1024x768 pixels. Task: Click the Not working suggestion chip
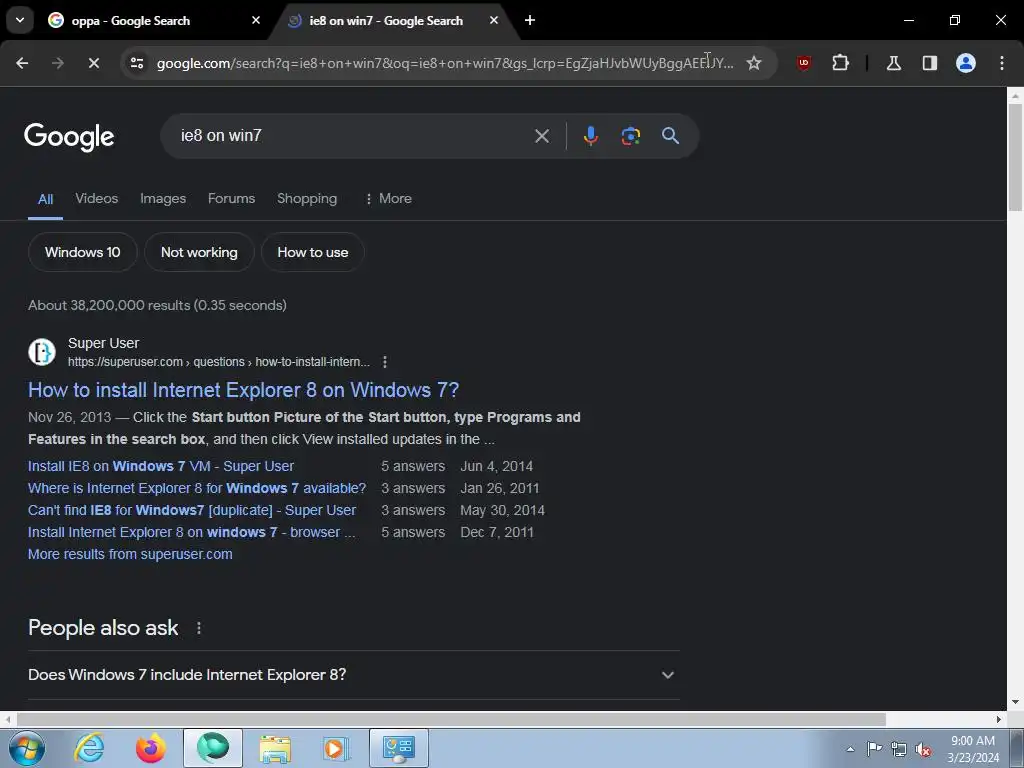click(x=199, y=252)
